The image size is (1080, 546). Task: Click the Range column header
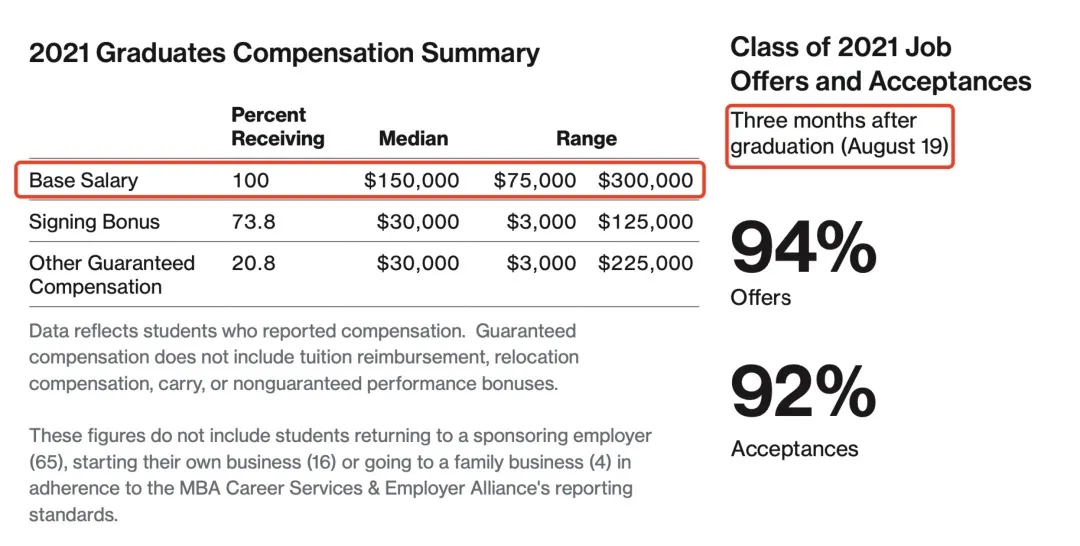[586, 139]
